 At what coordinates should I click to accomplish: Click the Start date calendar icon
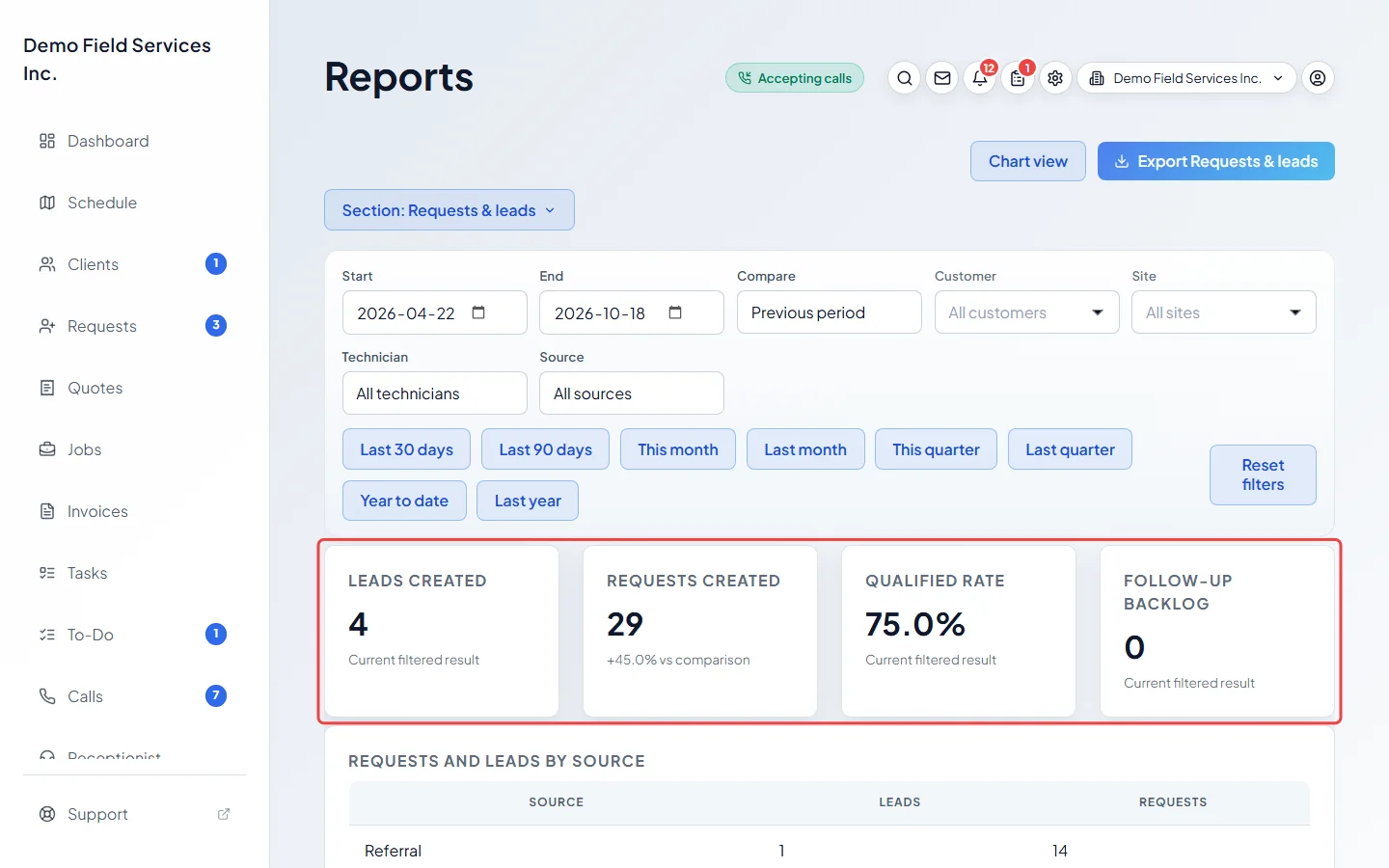point(478,312)
